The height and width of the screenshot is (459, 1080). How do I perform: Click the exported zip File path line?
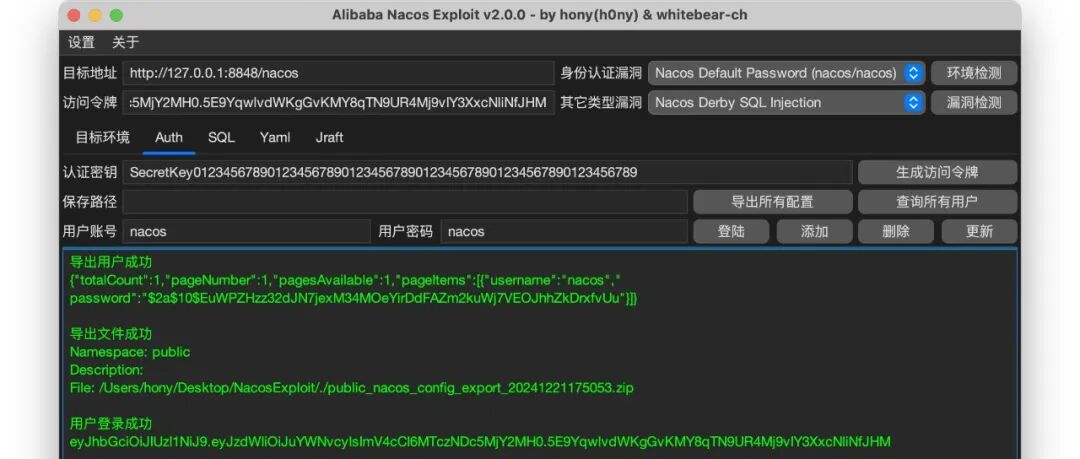(x=351, y=388)
